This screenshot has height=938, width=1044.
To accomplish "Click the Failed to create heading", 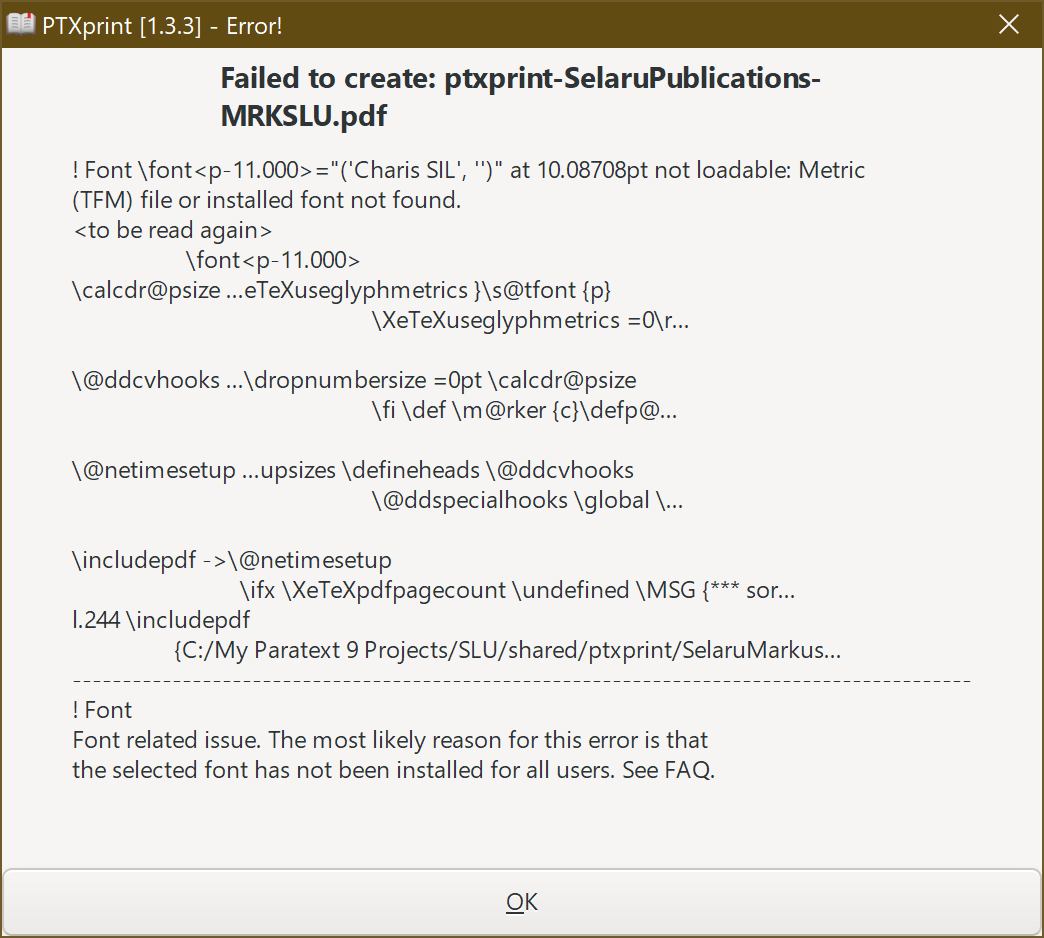I will tap(520, 78).
